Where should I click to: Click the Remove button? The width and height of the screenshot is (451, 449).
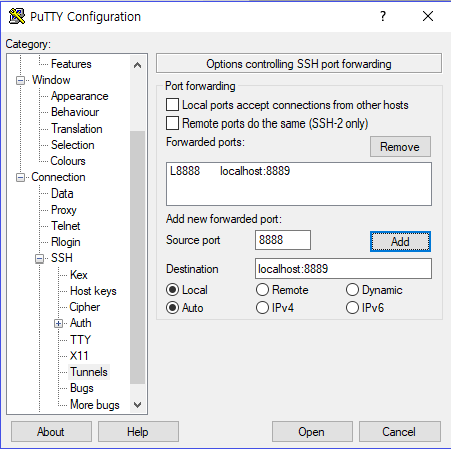400,147
